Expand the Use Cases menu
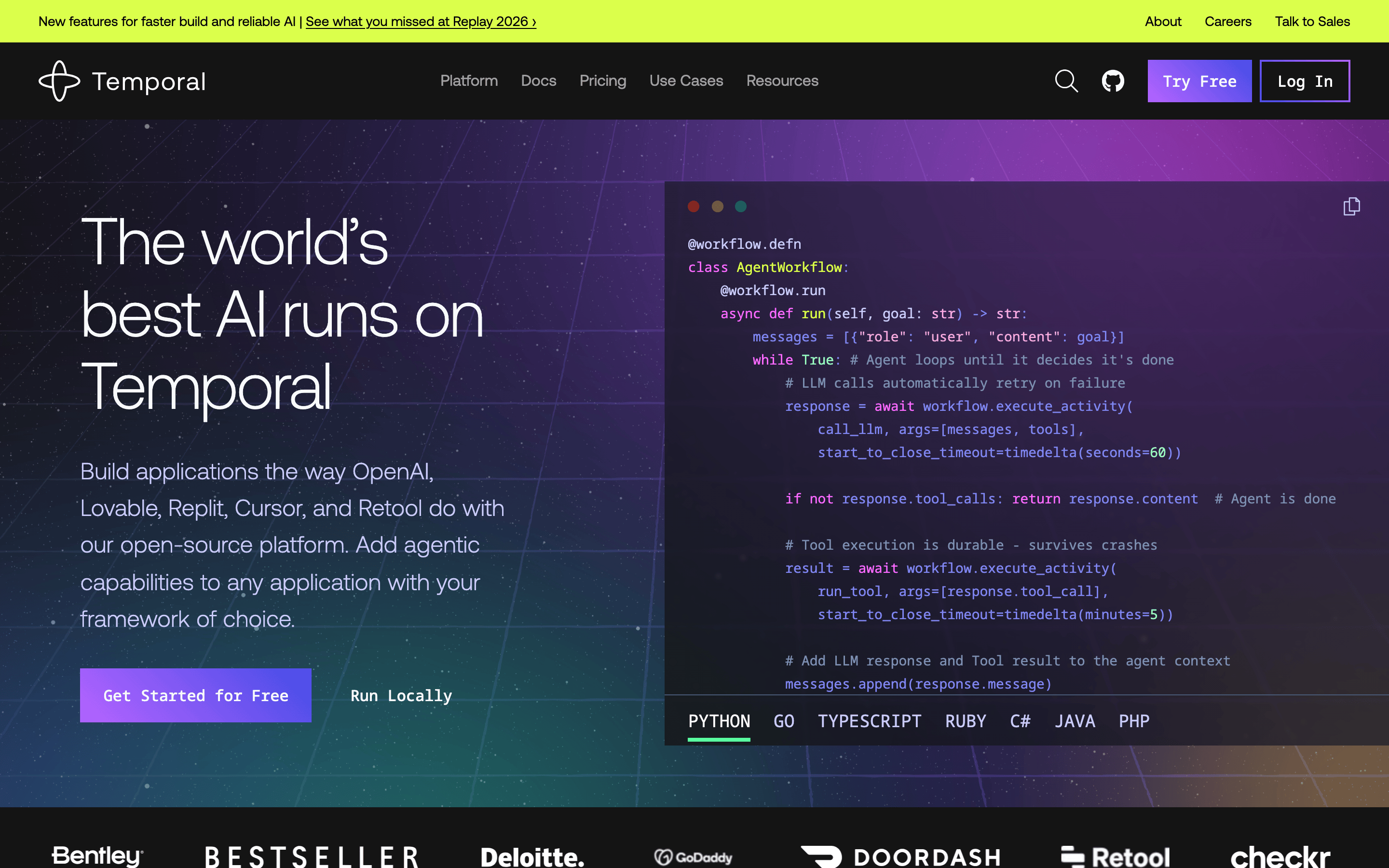 (686, 81)
